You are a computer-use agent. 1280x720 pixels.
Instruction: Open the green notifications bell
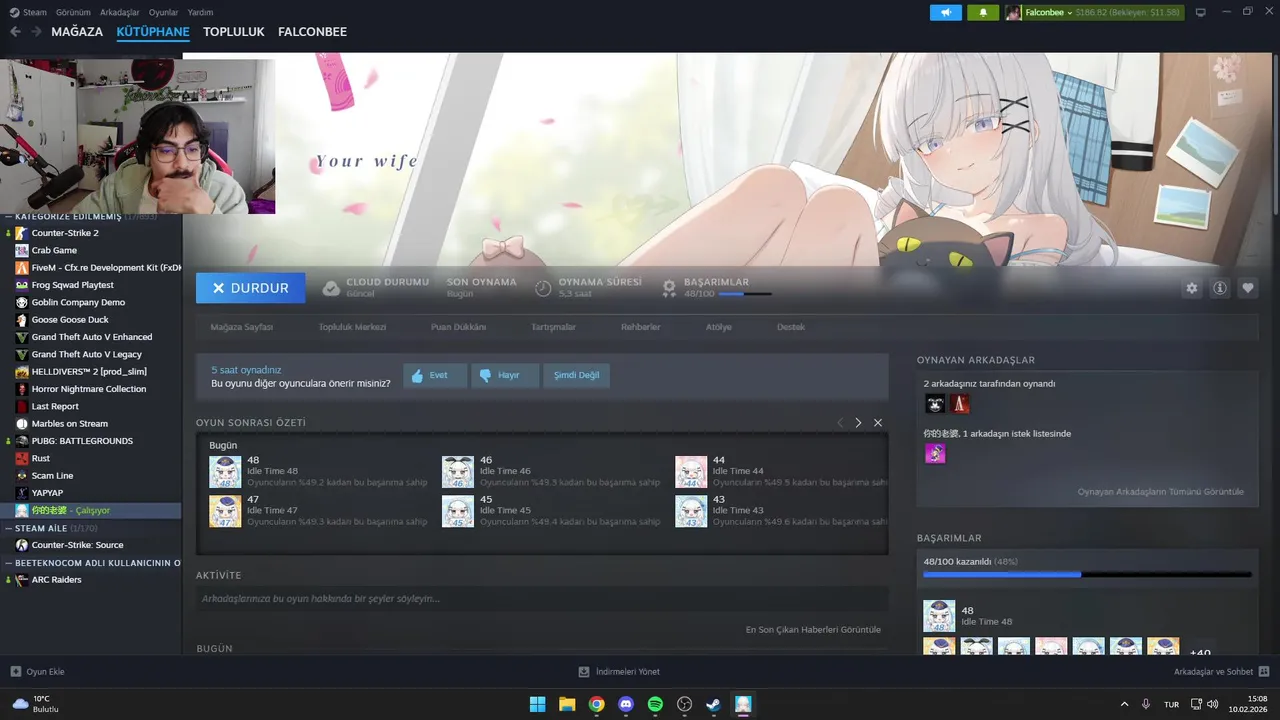pos(983,12)
